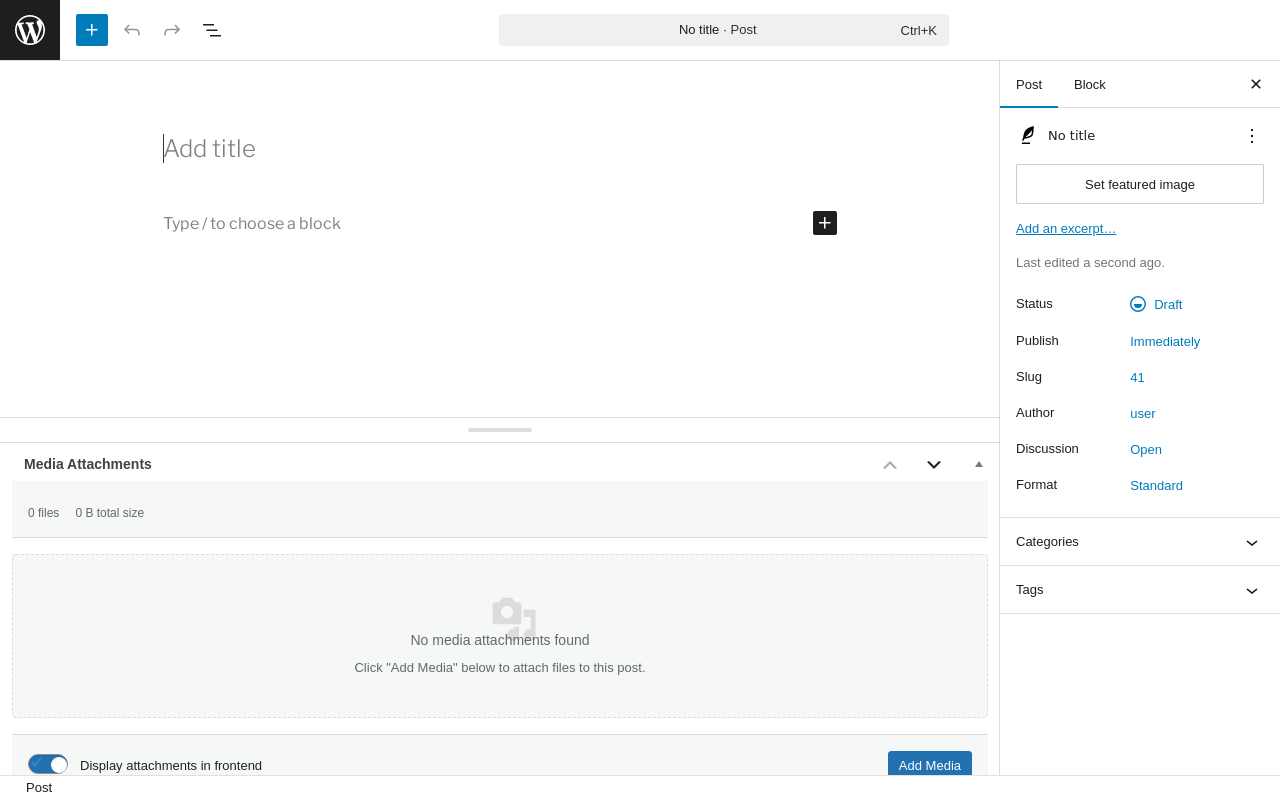Click the meta box resize handle
1280x800 pixels.
pyautogui.click(x=500, y=430)
